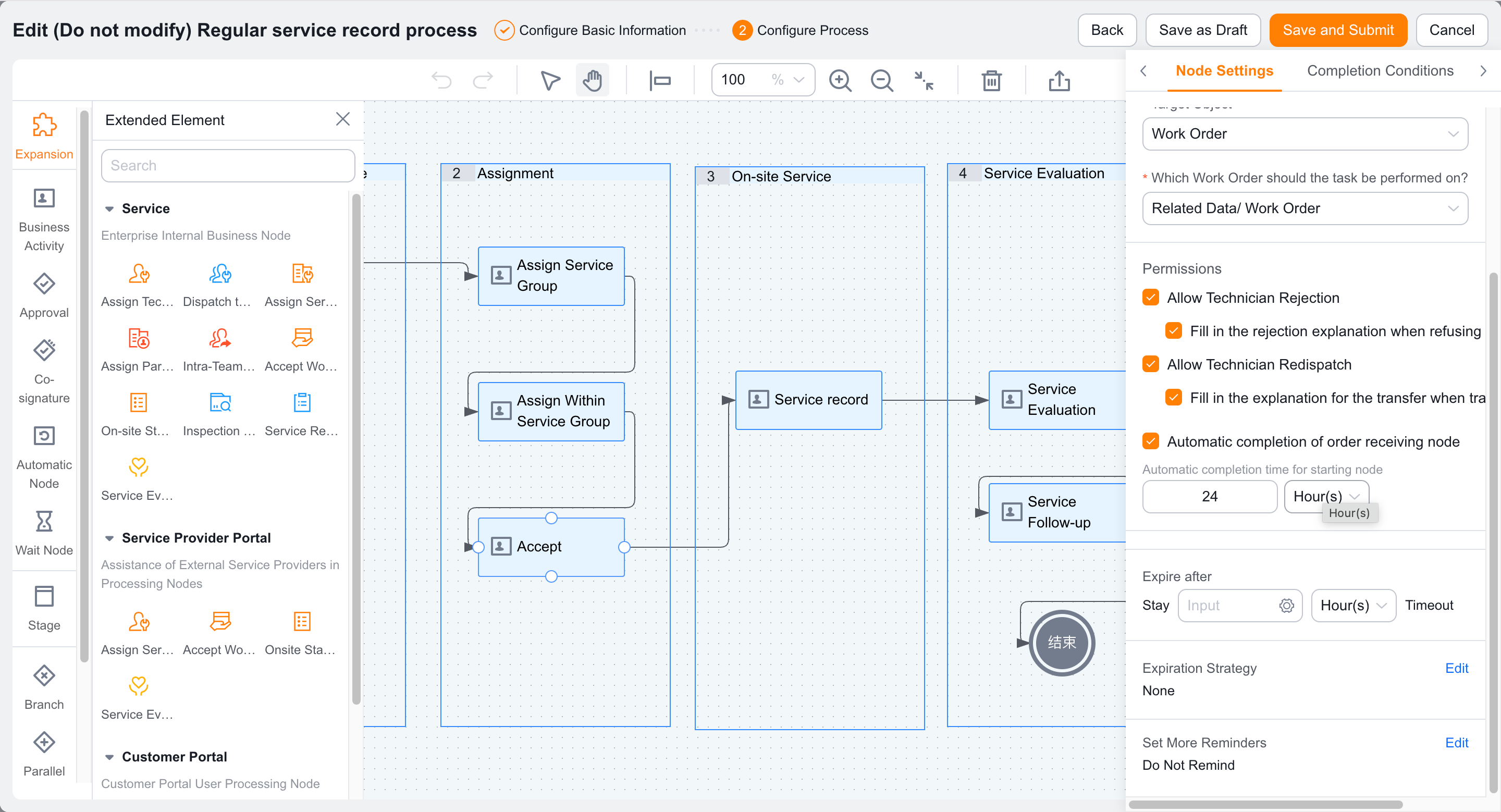Collapse the Service Provider Portal group
1501x812 pixels.
(109, 538)
